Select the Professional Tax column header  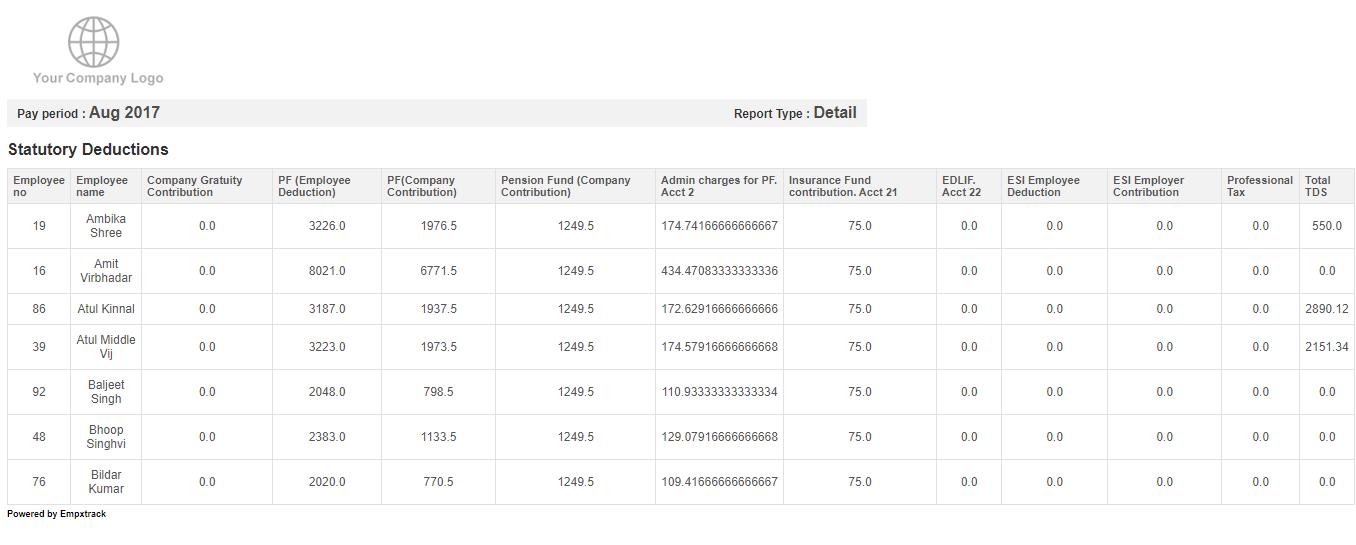pos(1259,186)
